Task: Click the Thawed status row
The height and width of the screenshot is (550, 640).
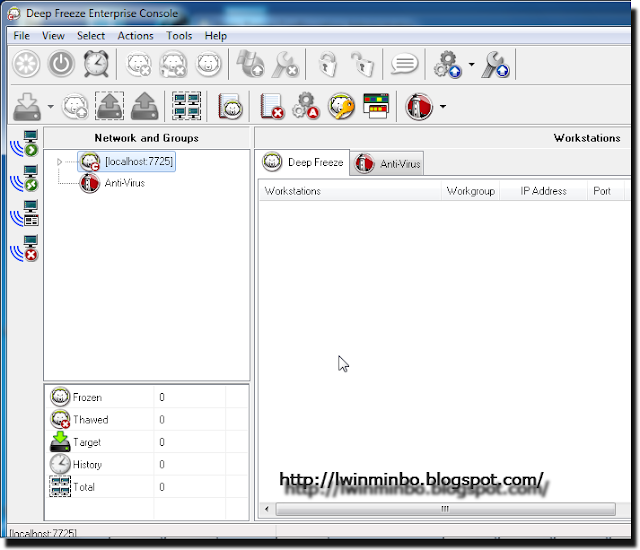Action: click(147, 419)
